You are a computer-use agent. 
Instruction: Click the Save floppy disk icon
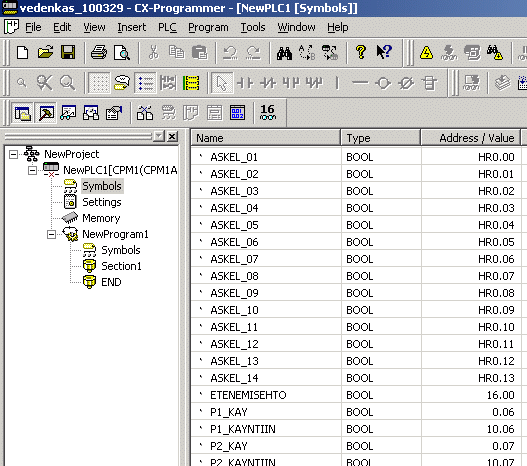pyautogui.click(x=68, y=52)
